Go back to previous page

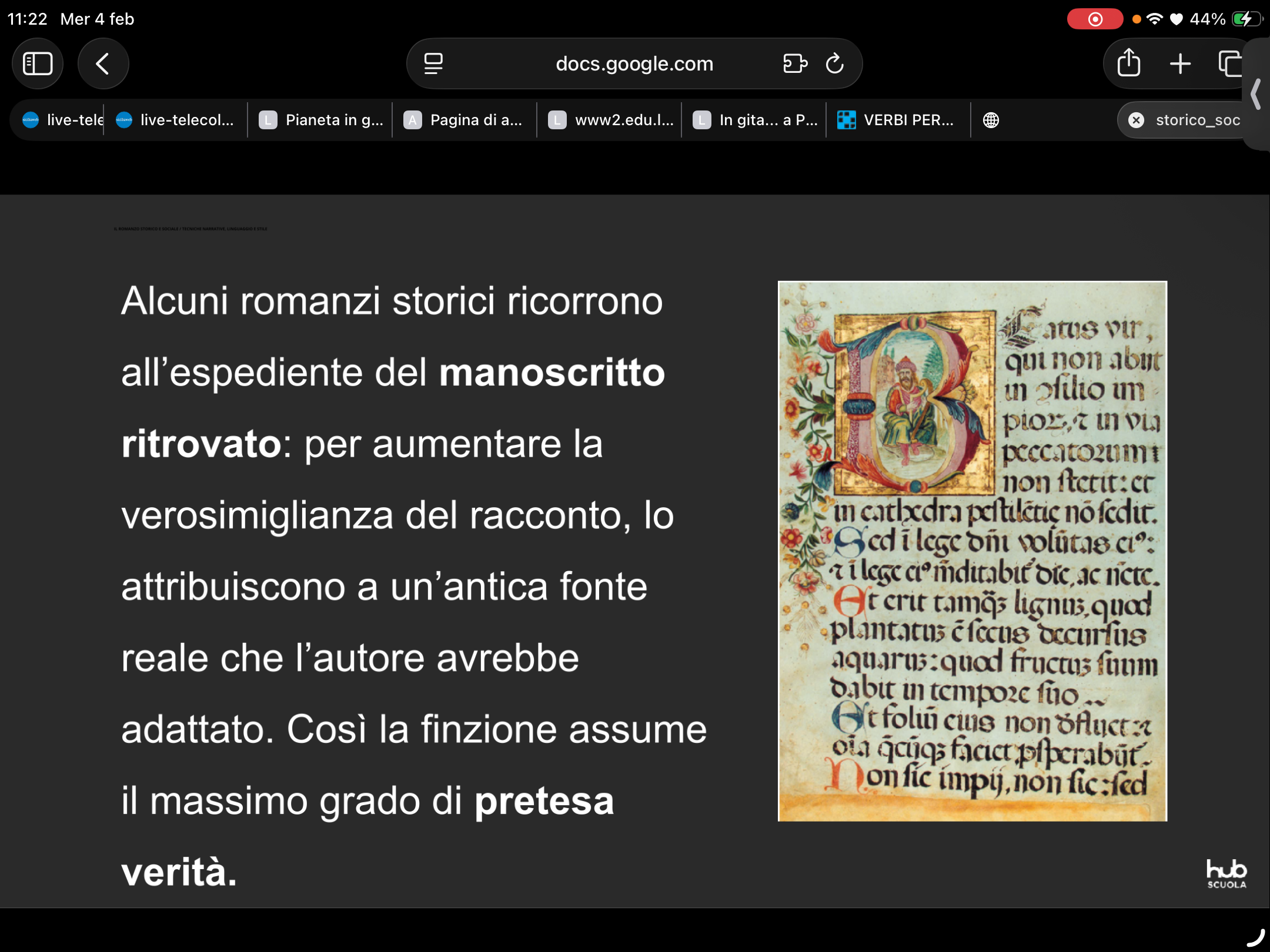103,63
